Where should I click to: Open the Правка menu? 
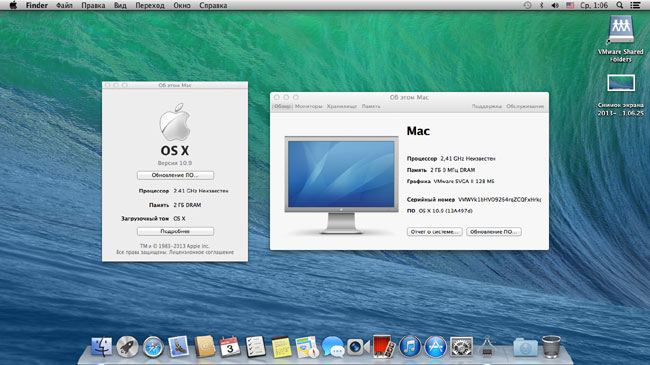click(x=93, y=5)
